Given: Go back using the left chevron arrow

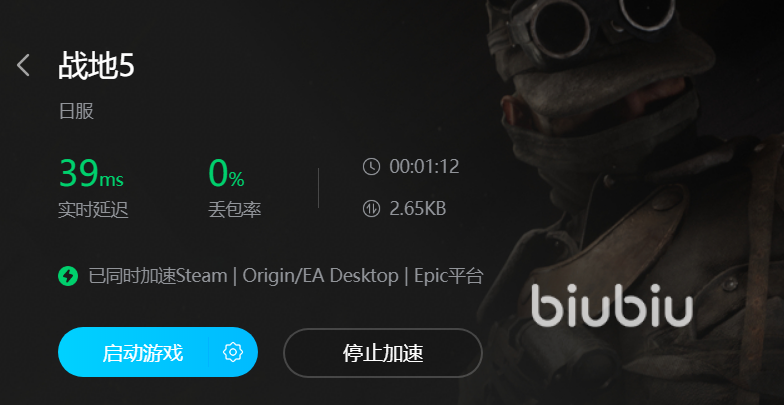Looking at the screenshot, I should point(23,66).
